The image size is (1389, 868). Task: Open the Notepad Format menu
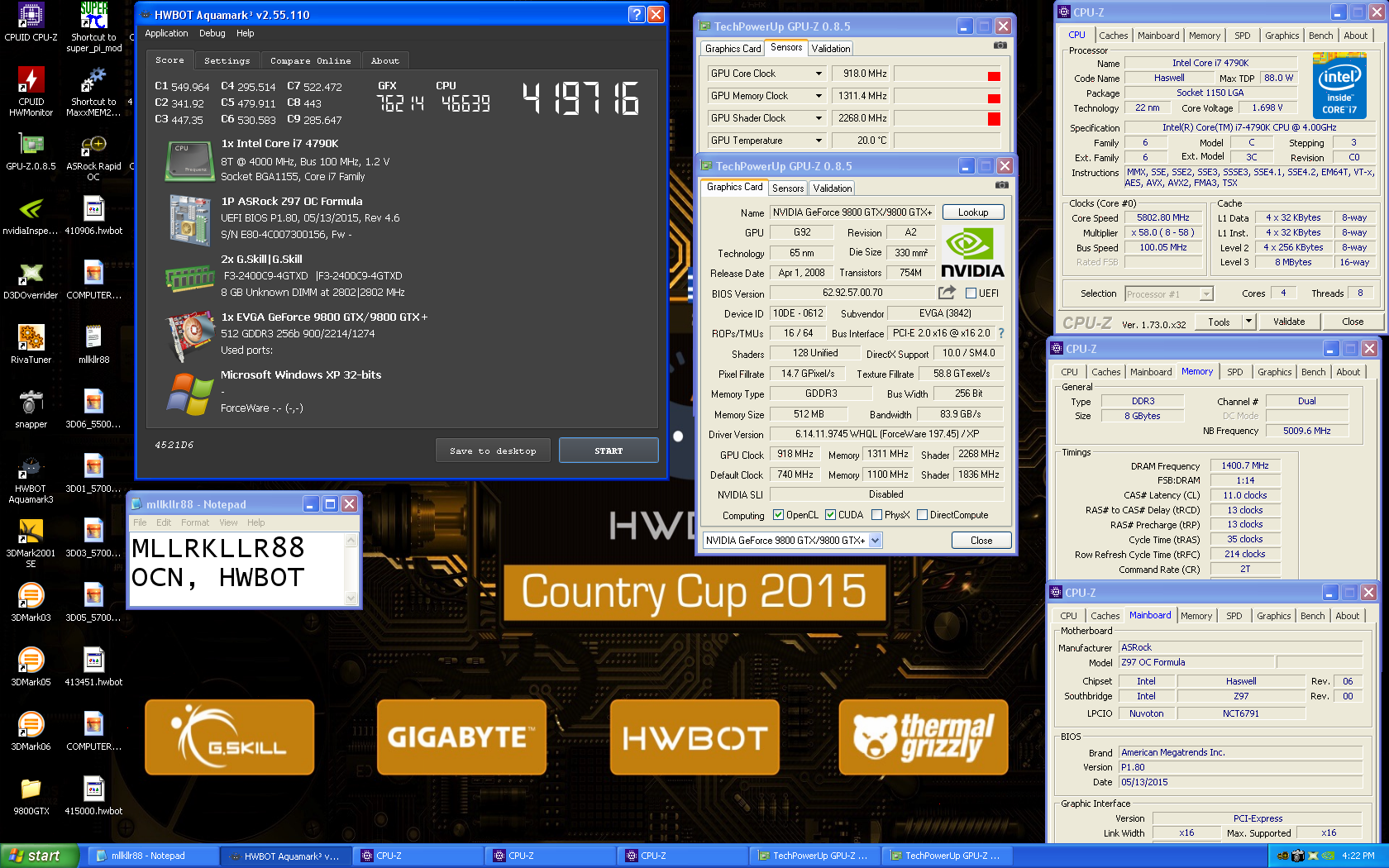click(195, 522)
